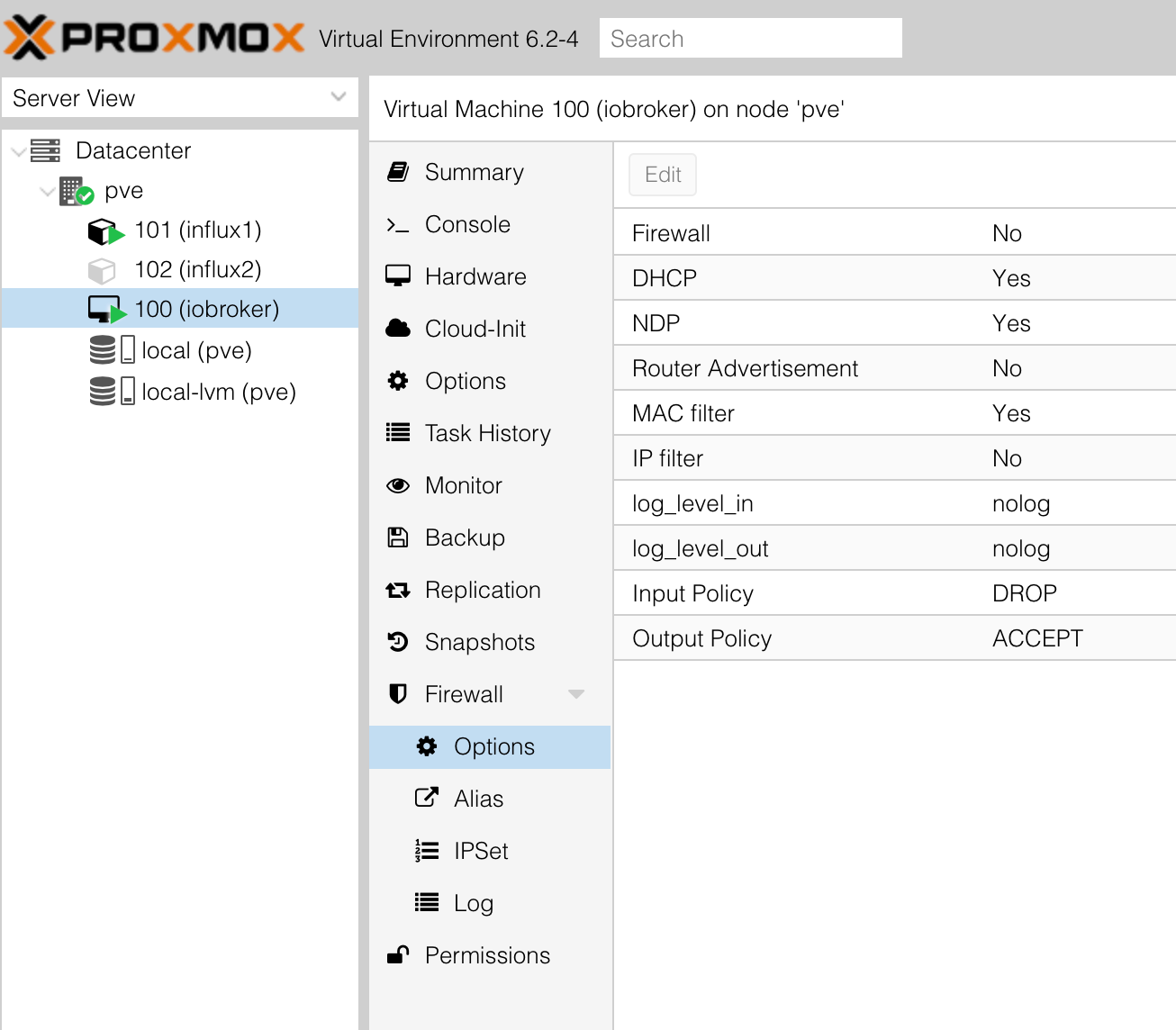Open the firewall IPSet page
1176x1030 pixels.
(490, 851)
